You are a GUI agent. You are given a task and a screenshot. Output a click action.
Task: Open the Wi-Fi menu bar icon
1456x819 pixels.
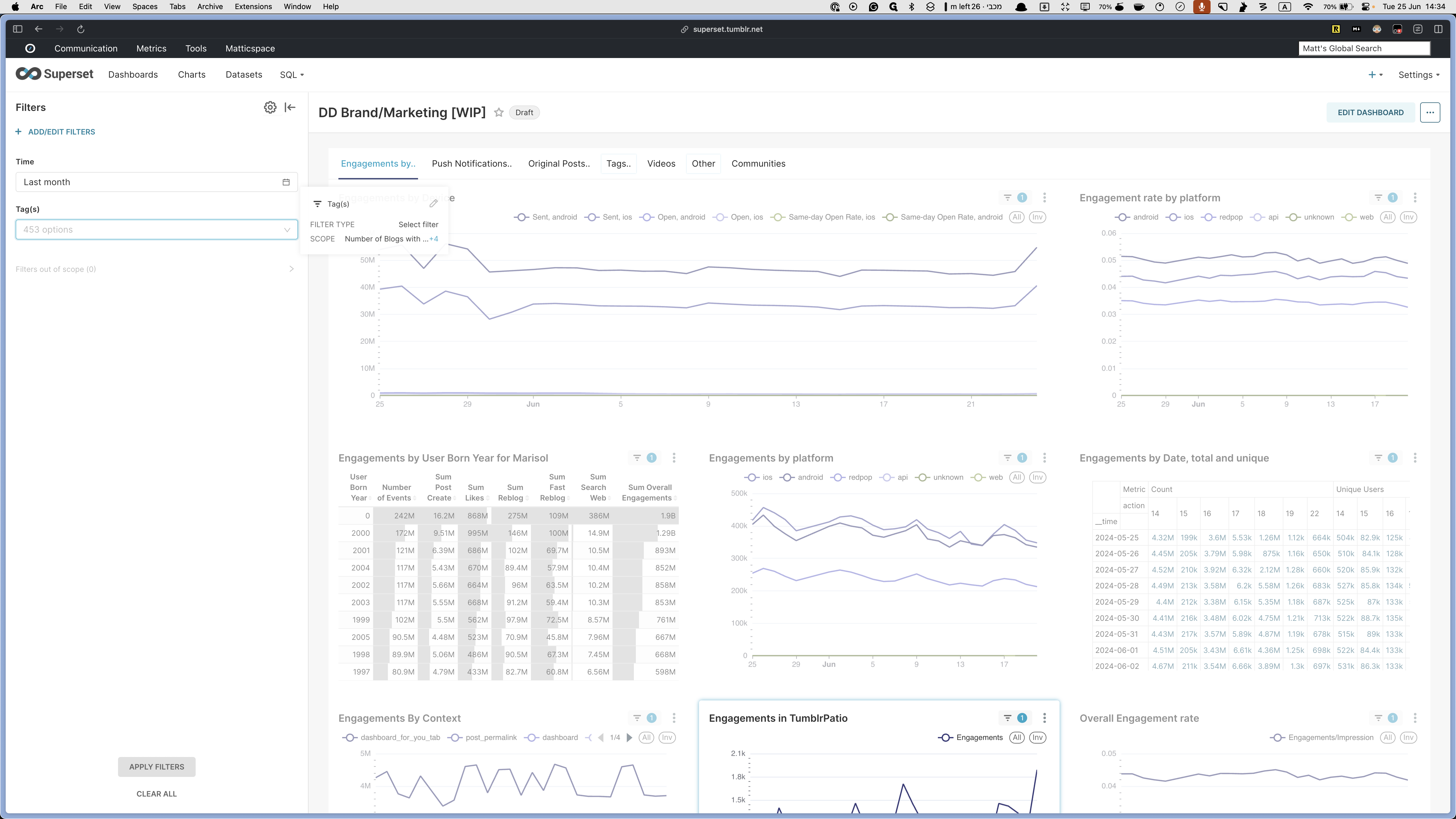tap(1307, 7)
